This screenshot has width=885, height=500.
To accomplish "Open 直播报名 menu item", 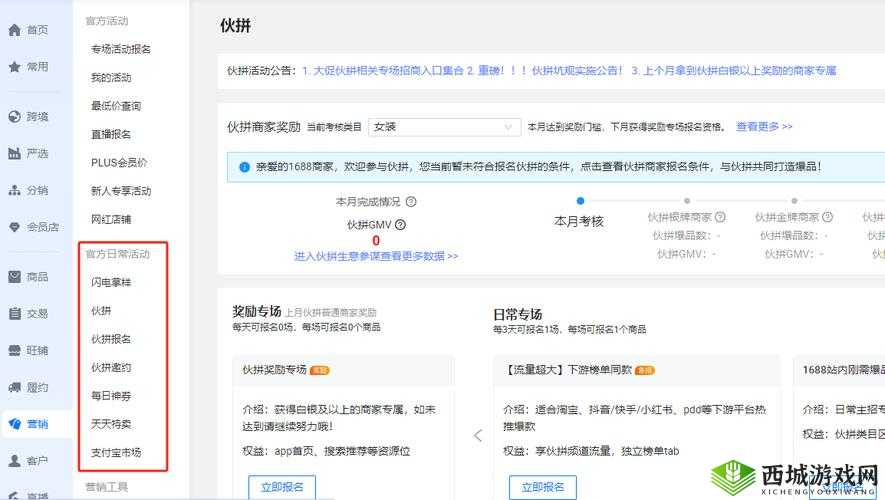I will coord(111,134).
